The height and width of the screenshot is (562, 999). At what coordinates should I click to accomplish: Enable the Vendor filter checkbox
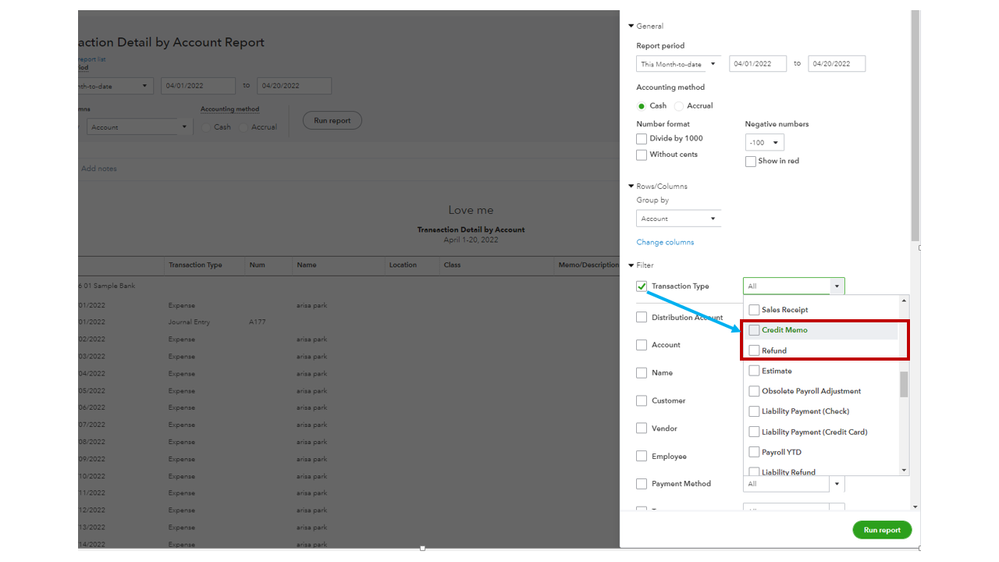click(x=642, y=429)
